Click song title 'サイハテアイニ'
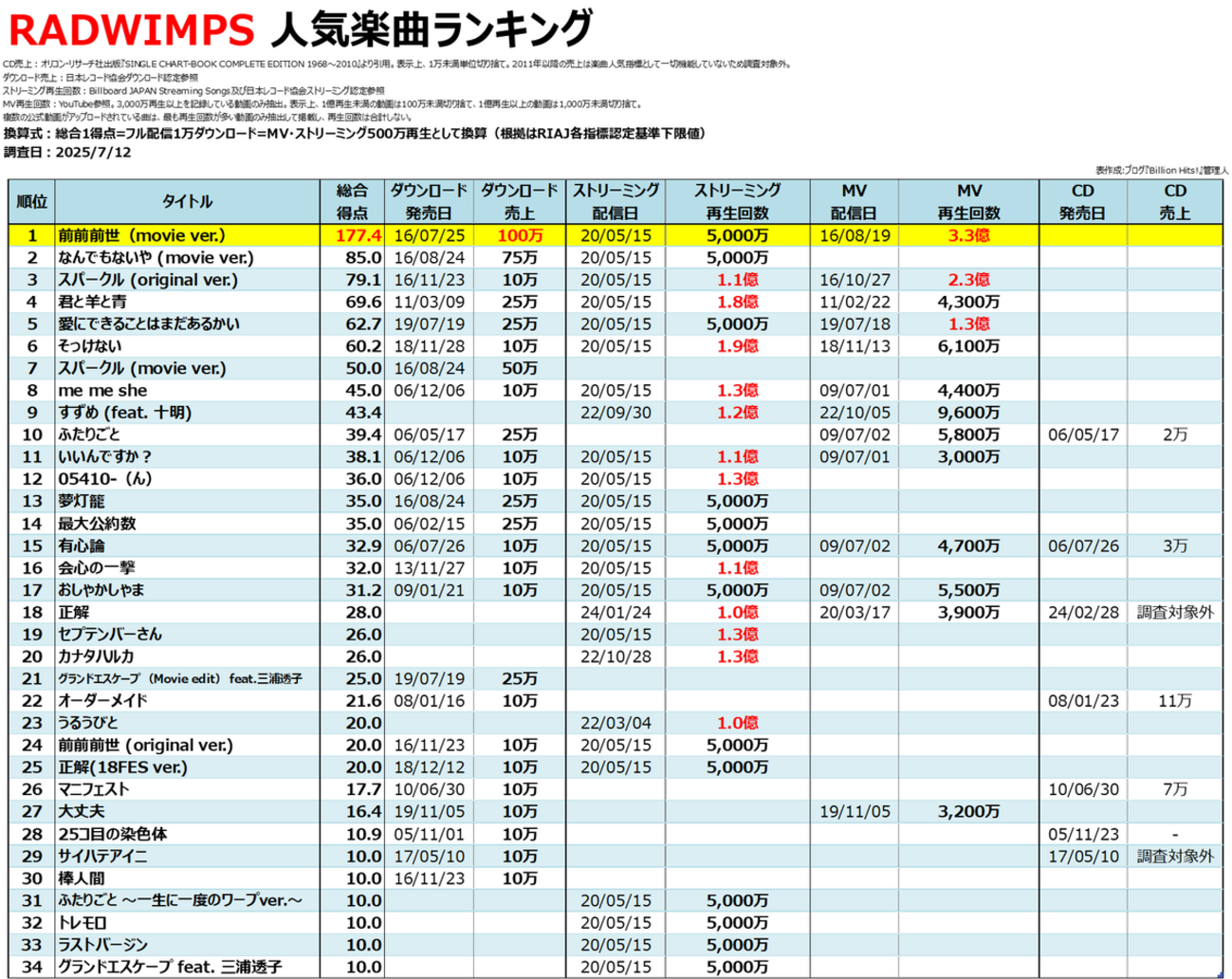The height and width of the screenshot is (979, 1232). [x=102, y=856]
